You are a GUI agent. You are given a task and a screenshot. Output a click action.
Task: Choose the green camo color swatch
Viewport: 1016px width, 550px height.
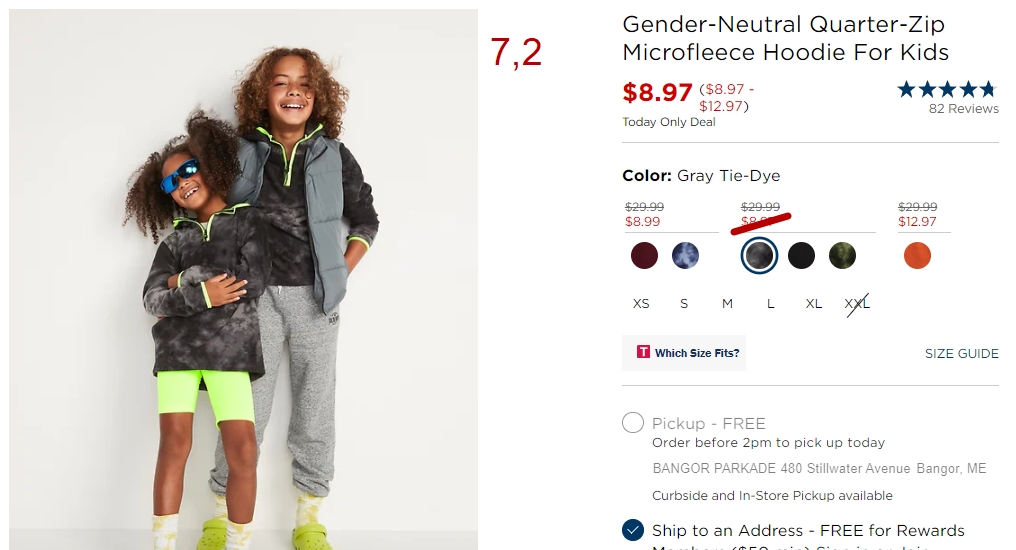pos(842,255)
